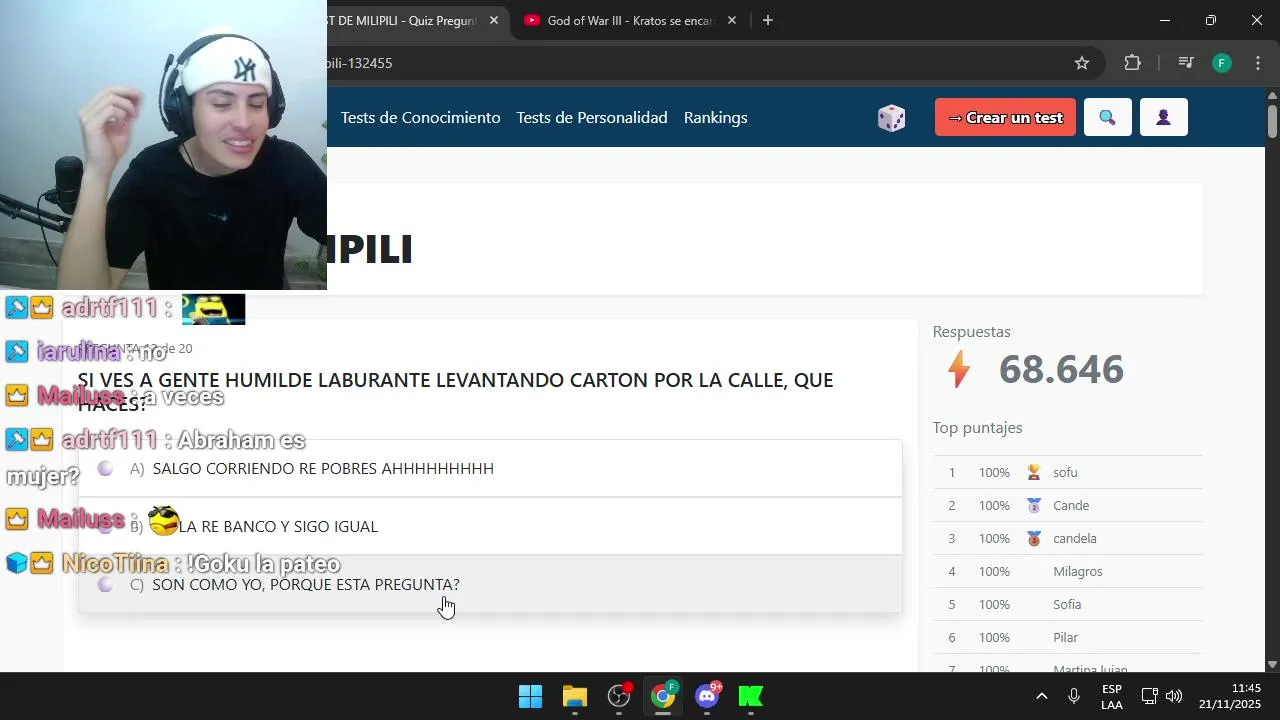This screenshot has width=1280, height=720.
Task: Click ranking entry 'Pilar'
Action: pyautogui.click(x=1065, y=637)
